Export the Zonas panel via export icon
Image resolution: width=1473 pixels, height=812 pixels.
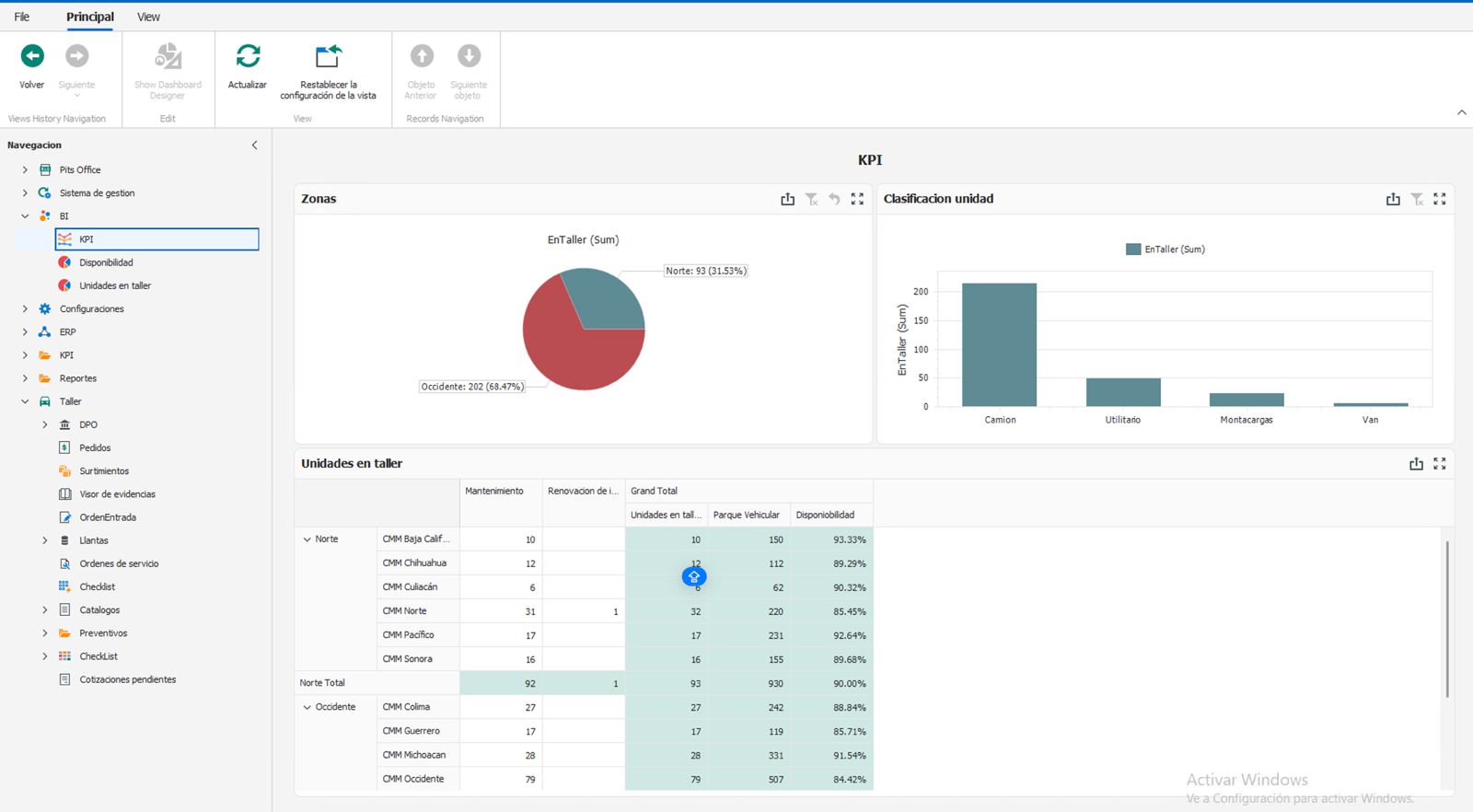pyautogui.click(x=787, y=199)
